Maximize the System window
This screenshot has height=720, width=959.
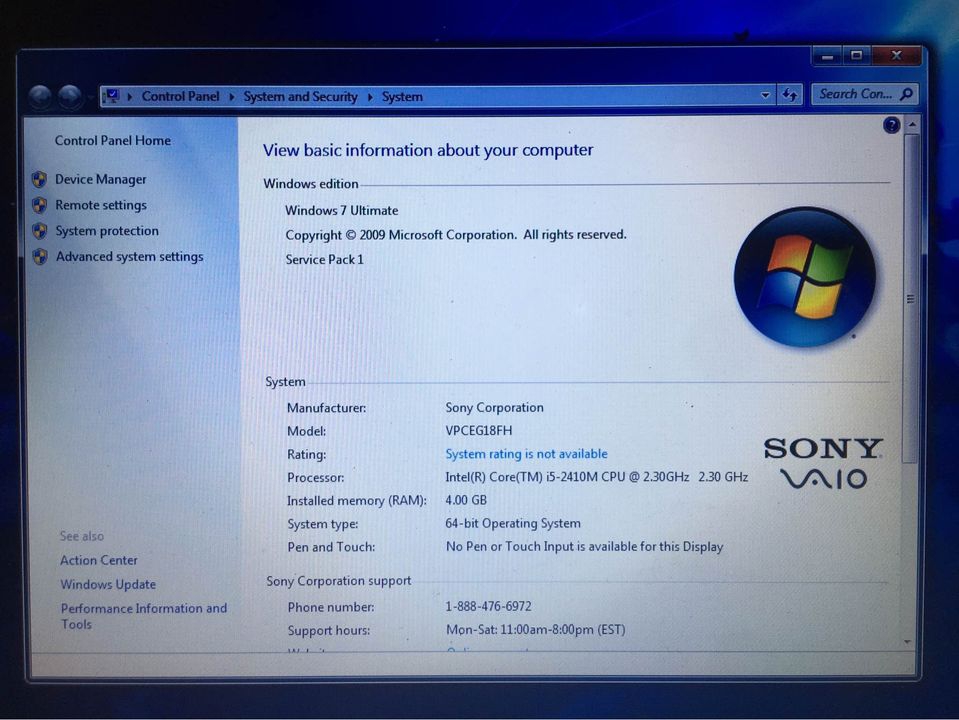tap(857, 55)
